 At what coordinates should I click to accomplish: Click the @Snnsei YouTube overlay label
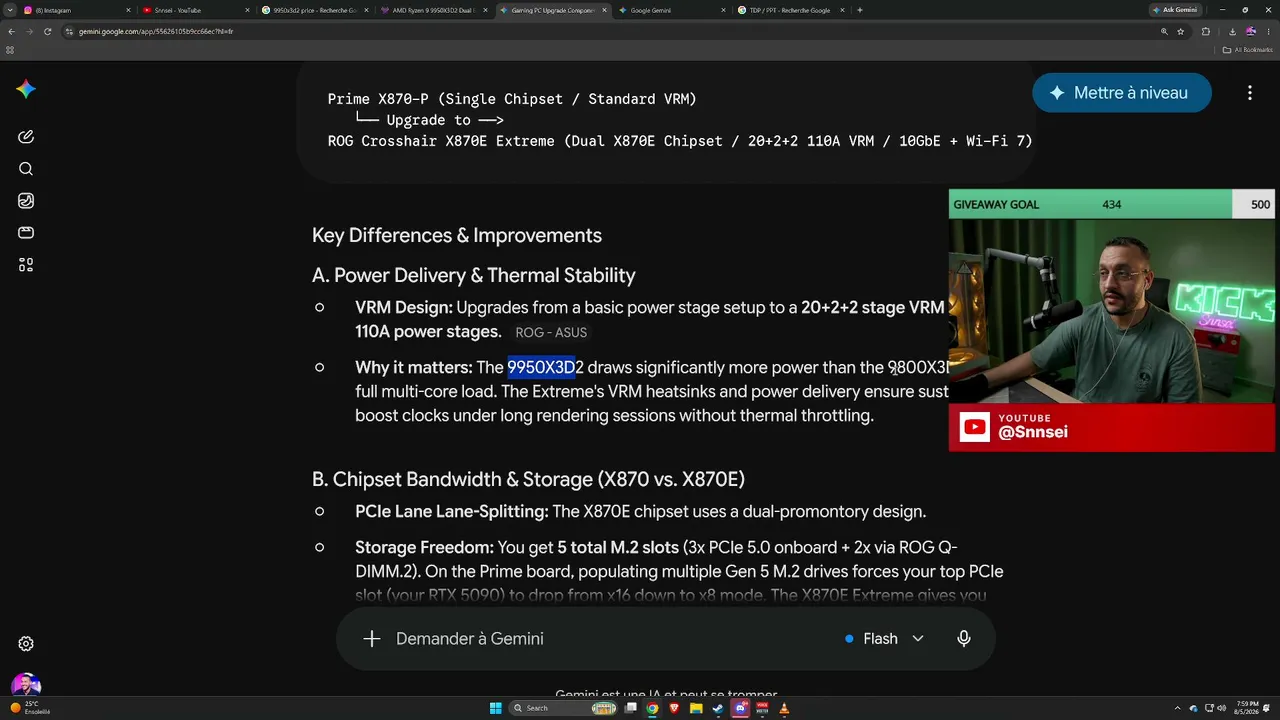click(x=1033, y=433)
